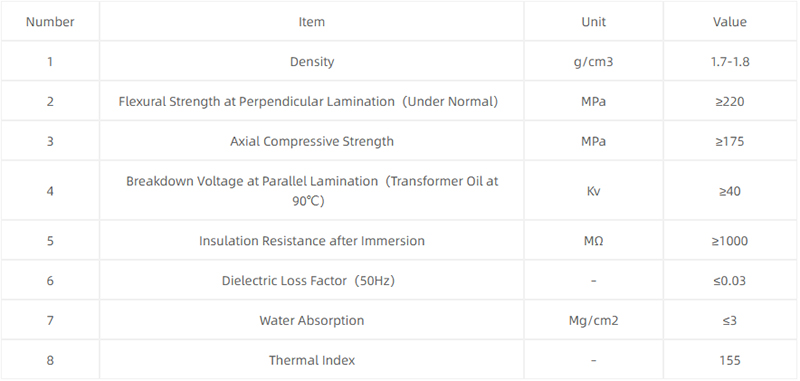
Task: Click the Number column header
Action: pyautogui.click(x=50, y=21)
